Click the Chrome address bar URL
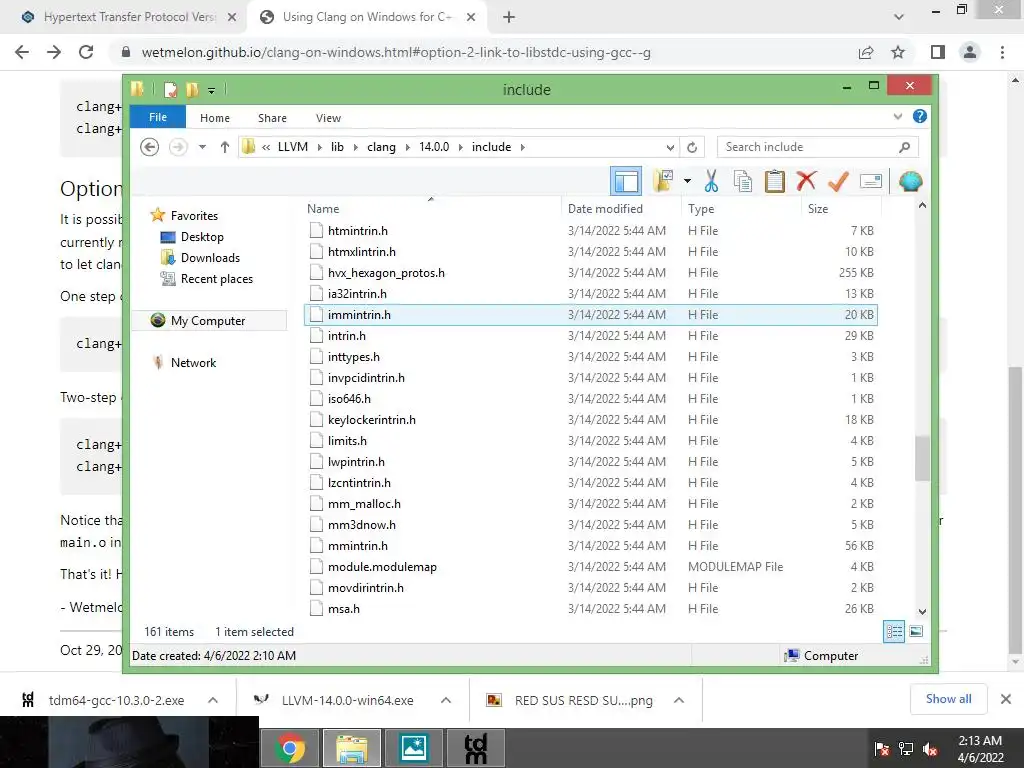This screenshot has width=1024, height=768. [x=396, y=52]
